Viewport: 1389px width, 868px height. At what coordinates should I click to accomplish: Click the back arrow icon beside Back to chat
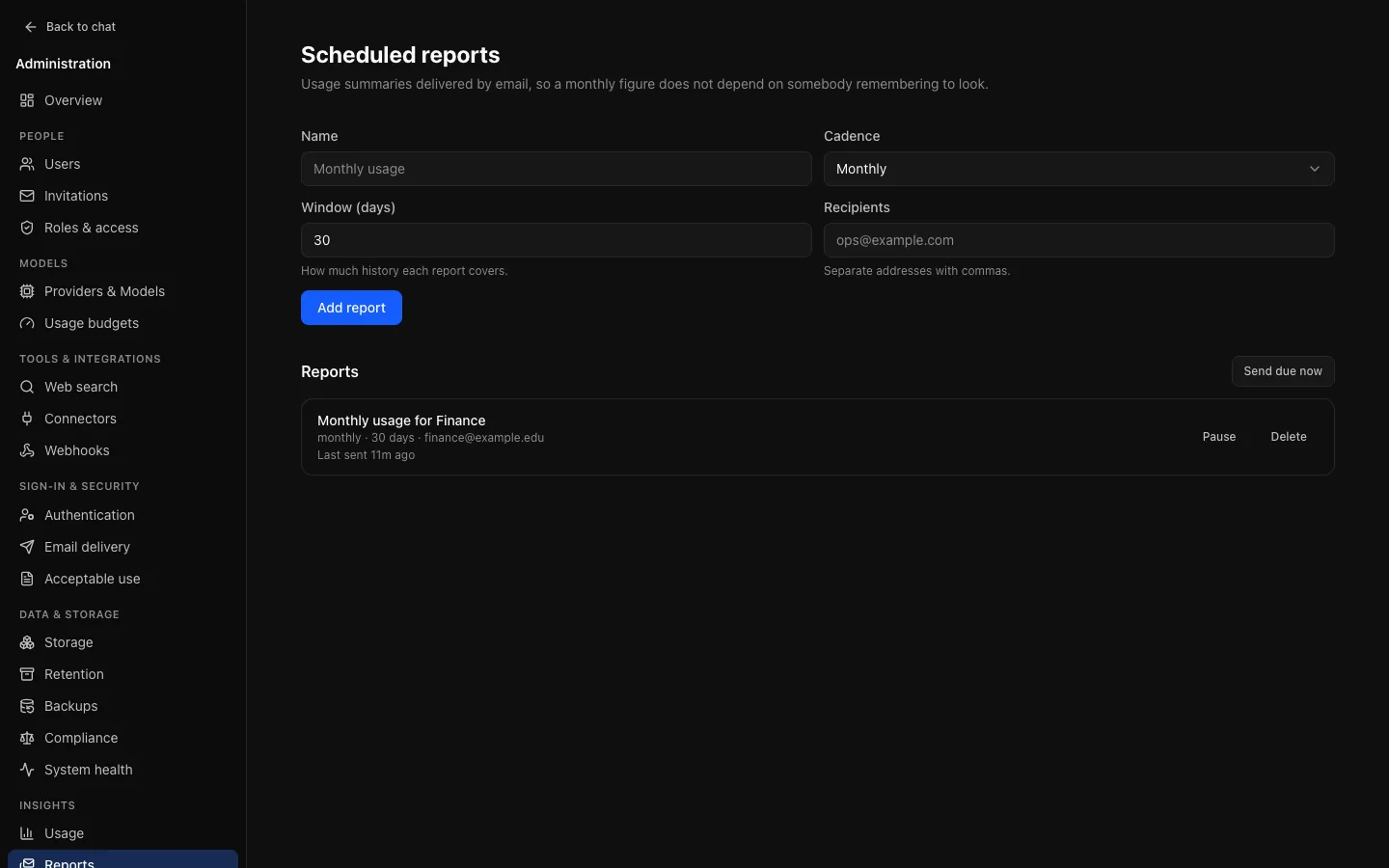click(31, 27)
